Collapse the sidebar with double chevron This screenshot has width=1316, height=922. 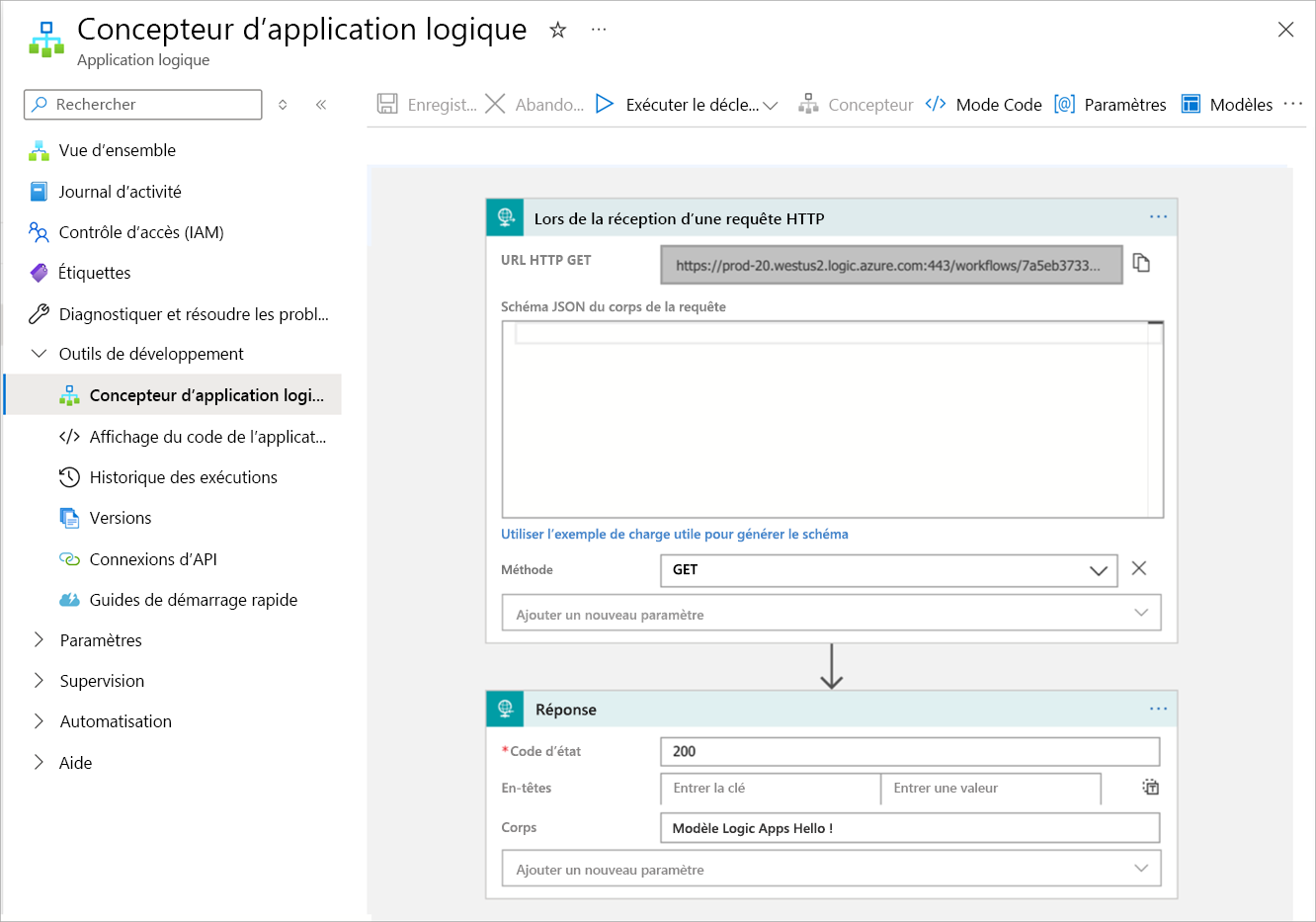click(x=321, y=104)
